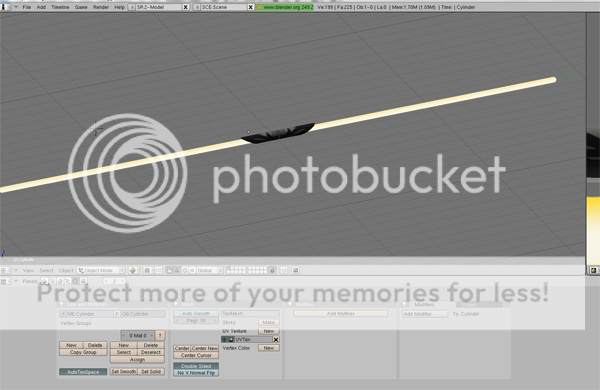Toggle No V.Normal Flip
Viewport: 600px width, 390px height.
[x=196, y=373]
